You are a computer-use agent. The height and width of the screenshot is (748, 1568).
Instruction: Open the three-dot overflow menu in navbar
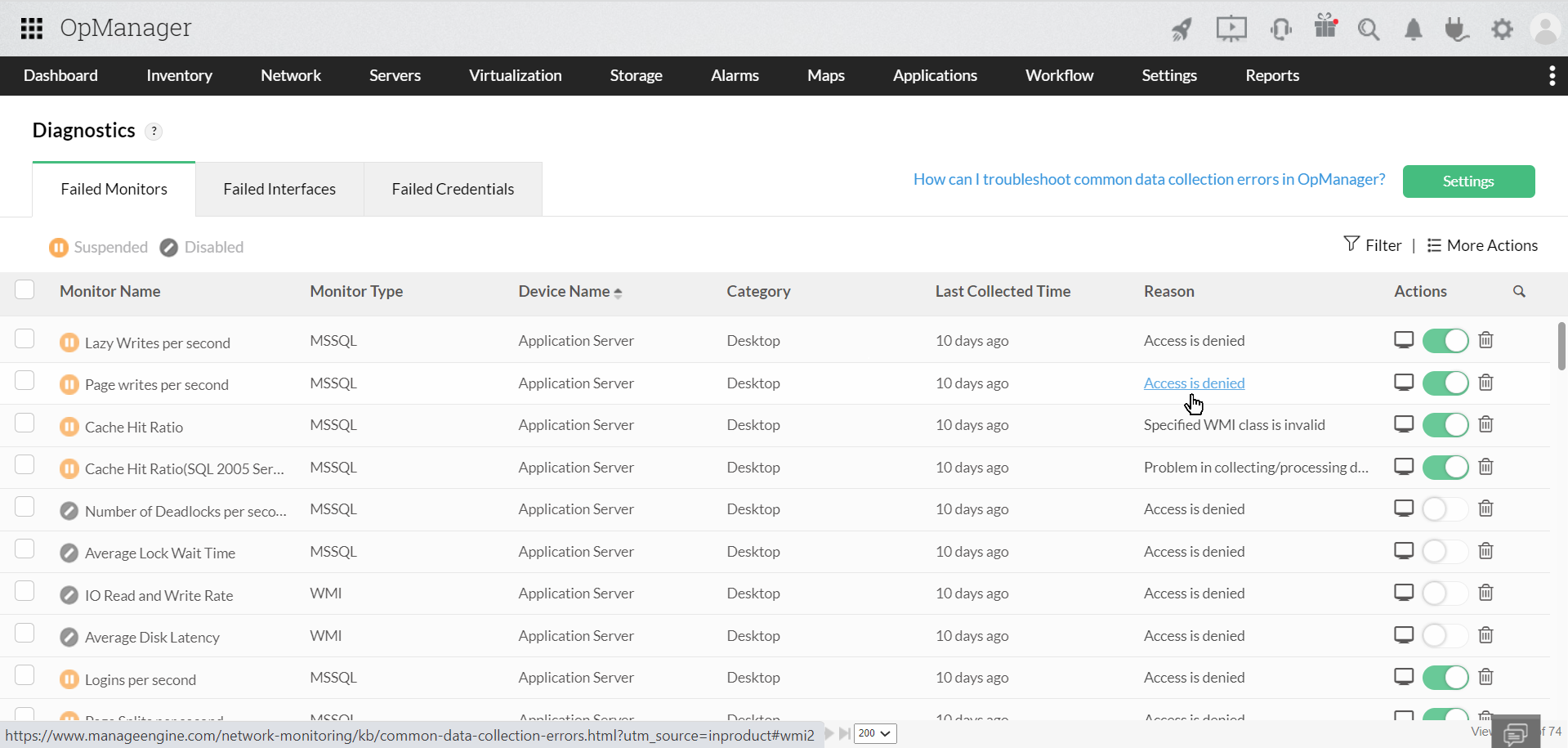(x=1552, y=76)
